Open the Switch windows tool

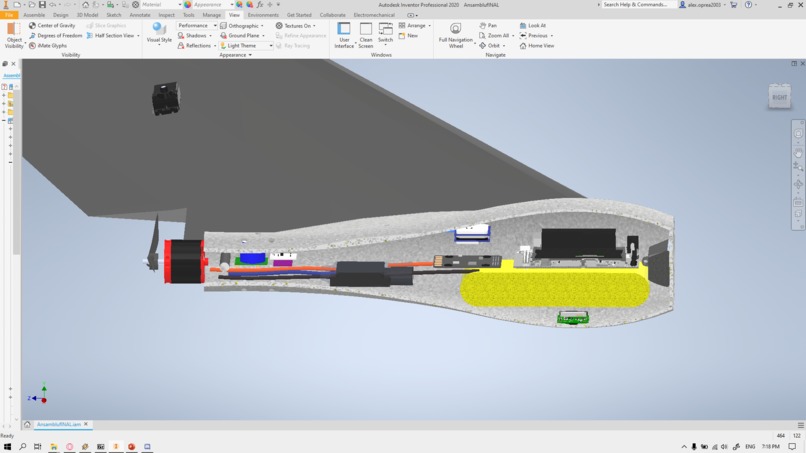(x=385, y=33)
